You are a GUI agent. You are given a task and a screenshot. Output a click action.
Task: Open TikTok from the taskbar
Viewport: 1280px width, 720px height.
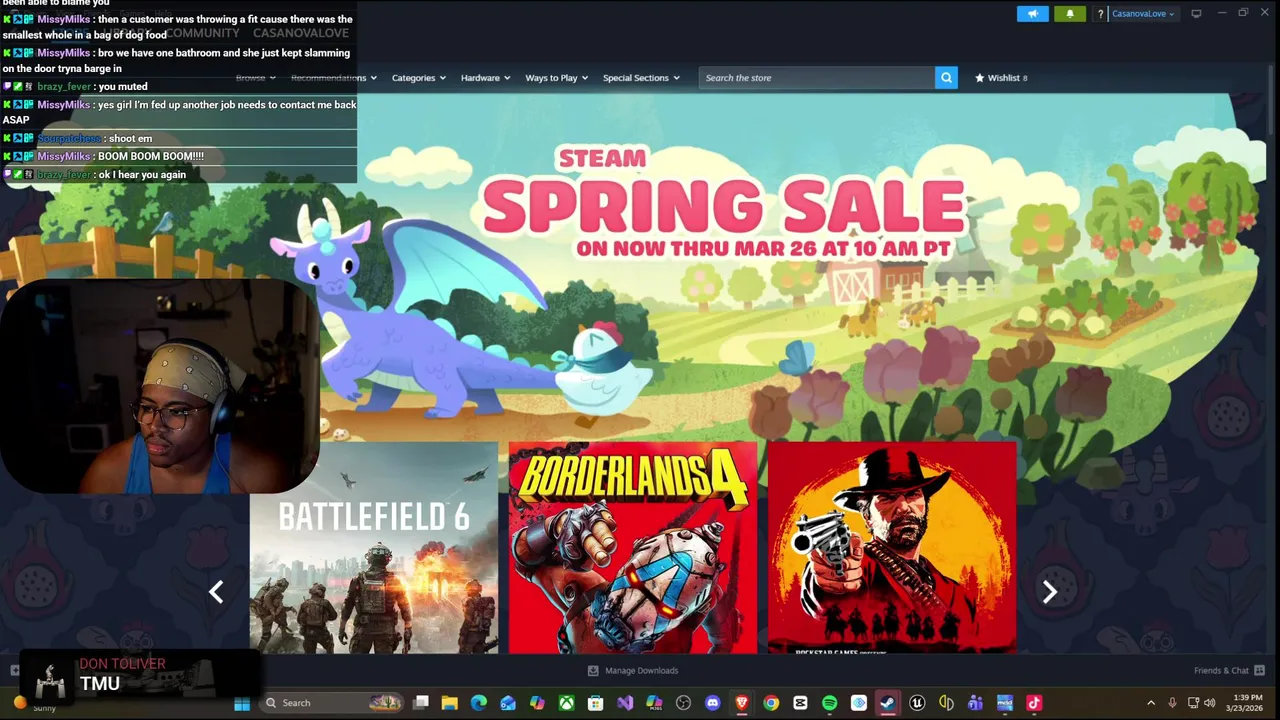[1034, 703]
